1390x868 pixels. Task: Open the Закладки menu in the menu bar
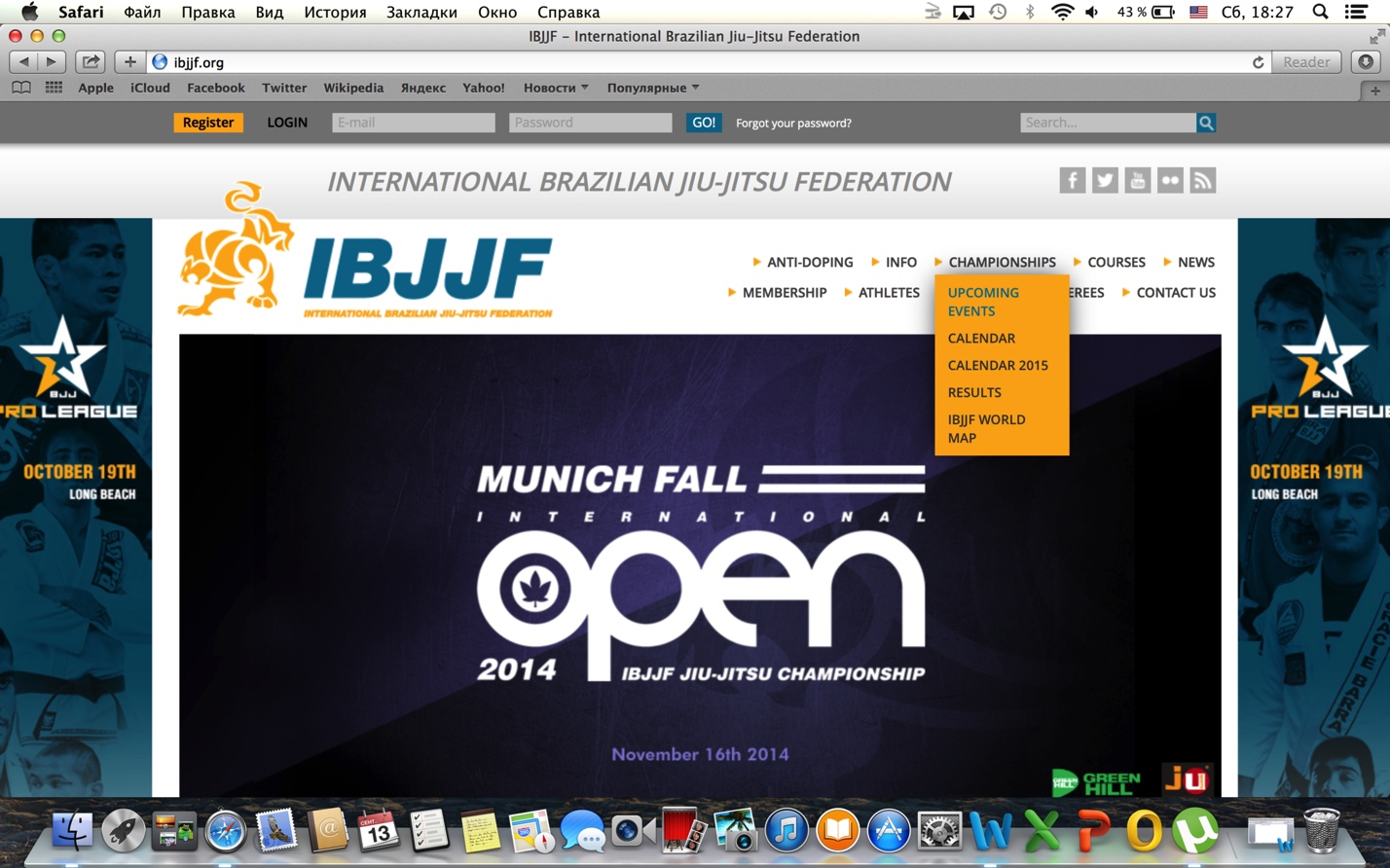421,12
